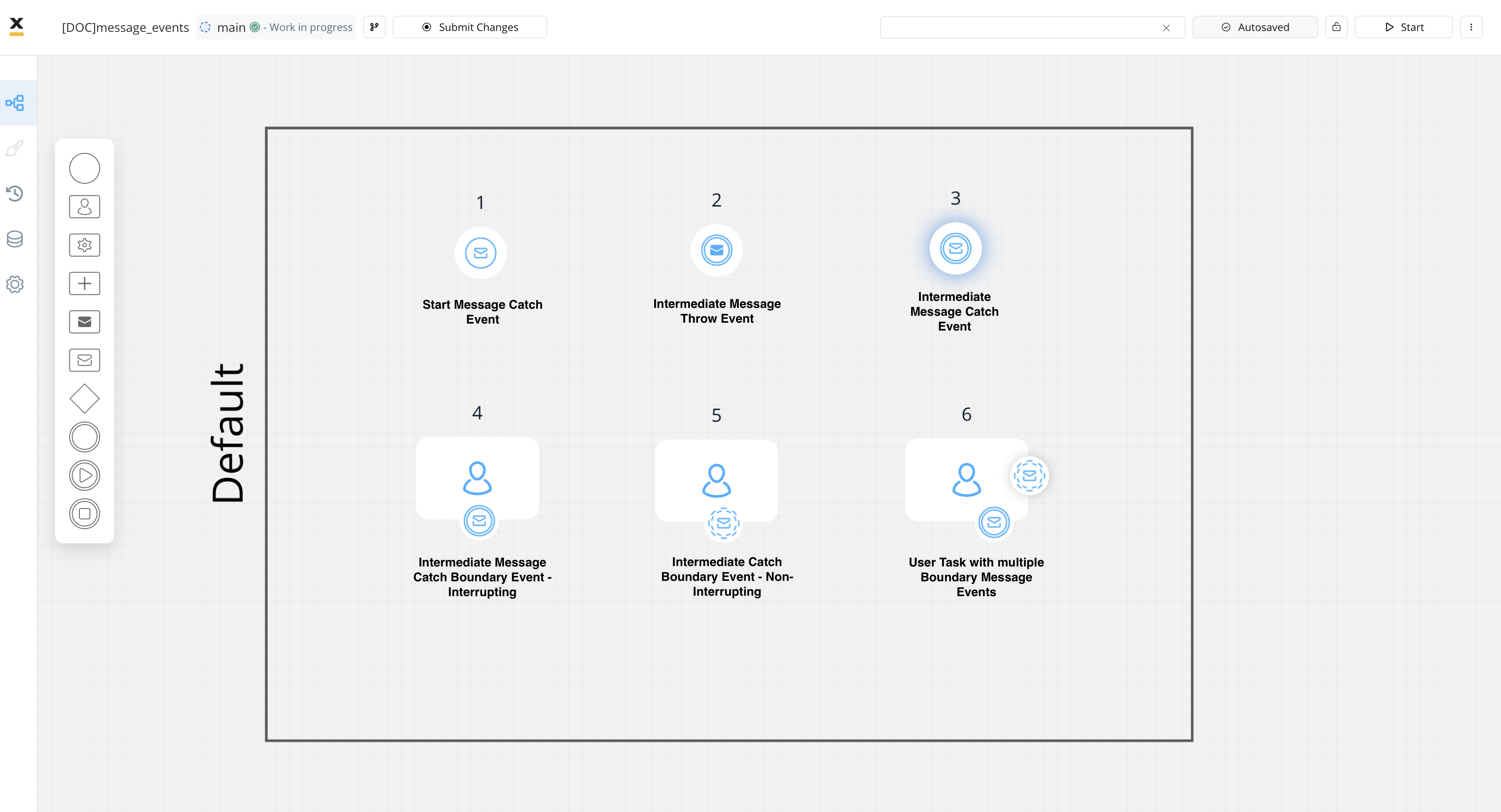
Task: Select the user task tool in palette
Action: [85, 207]
